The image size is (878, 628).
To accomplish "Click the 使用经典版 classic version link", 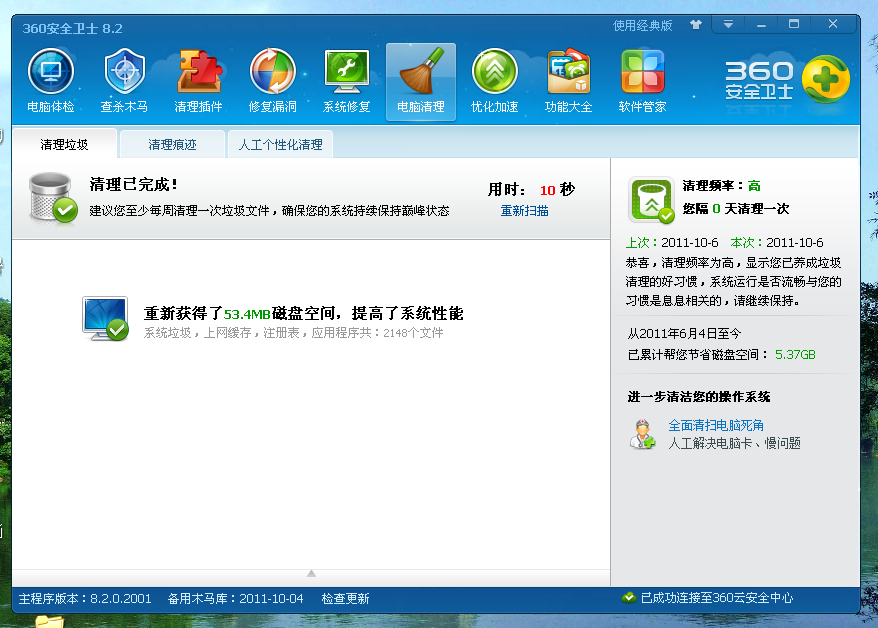I will (x=642, y=25).
